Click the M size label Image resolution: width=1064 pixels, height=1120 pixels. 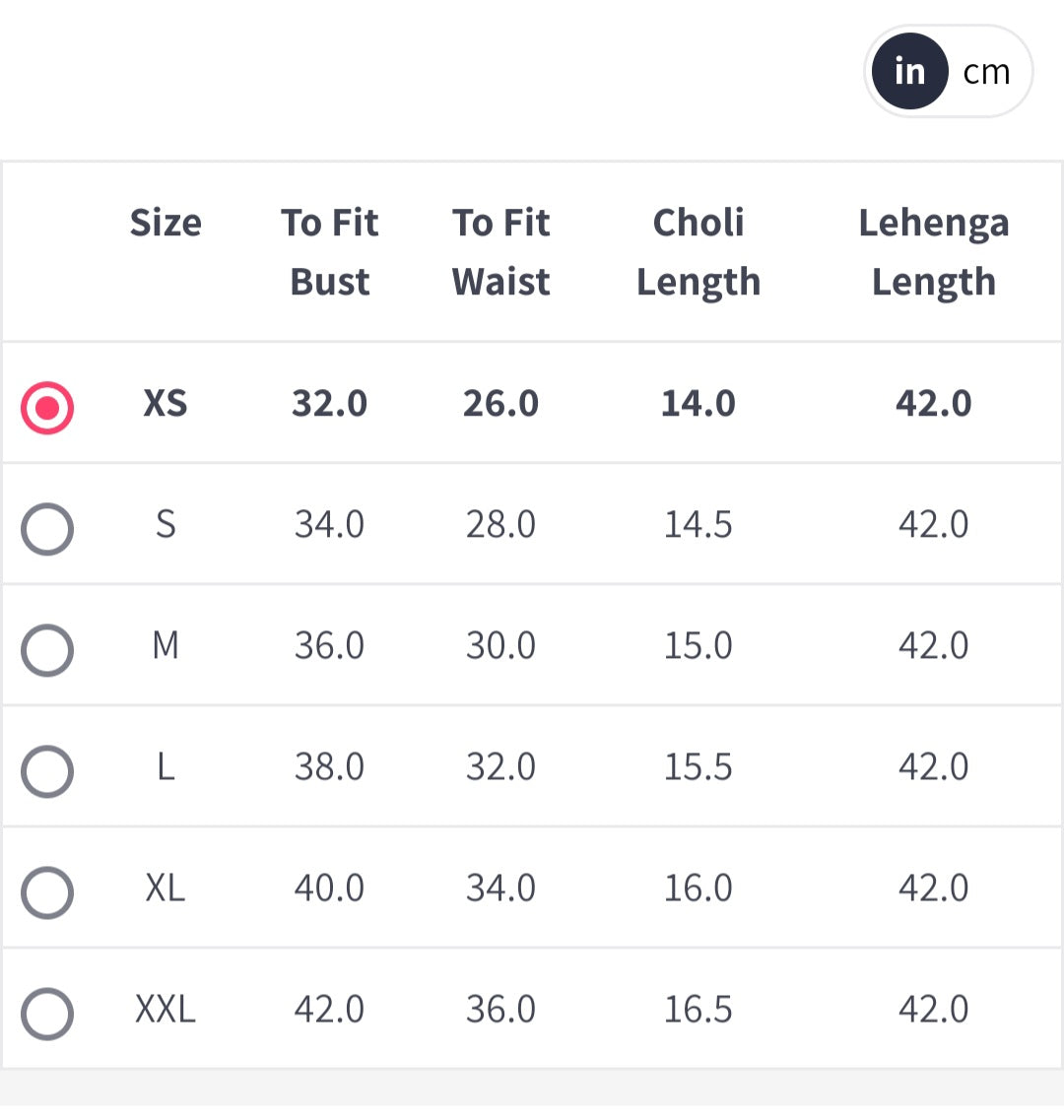coord(166,646)
